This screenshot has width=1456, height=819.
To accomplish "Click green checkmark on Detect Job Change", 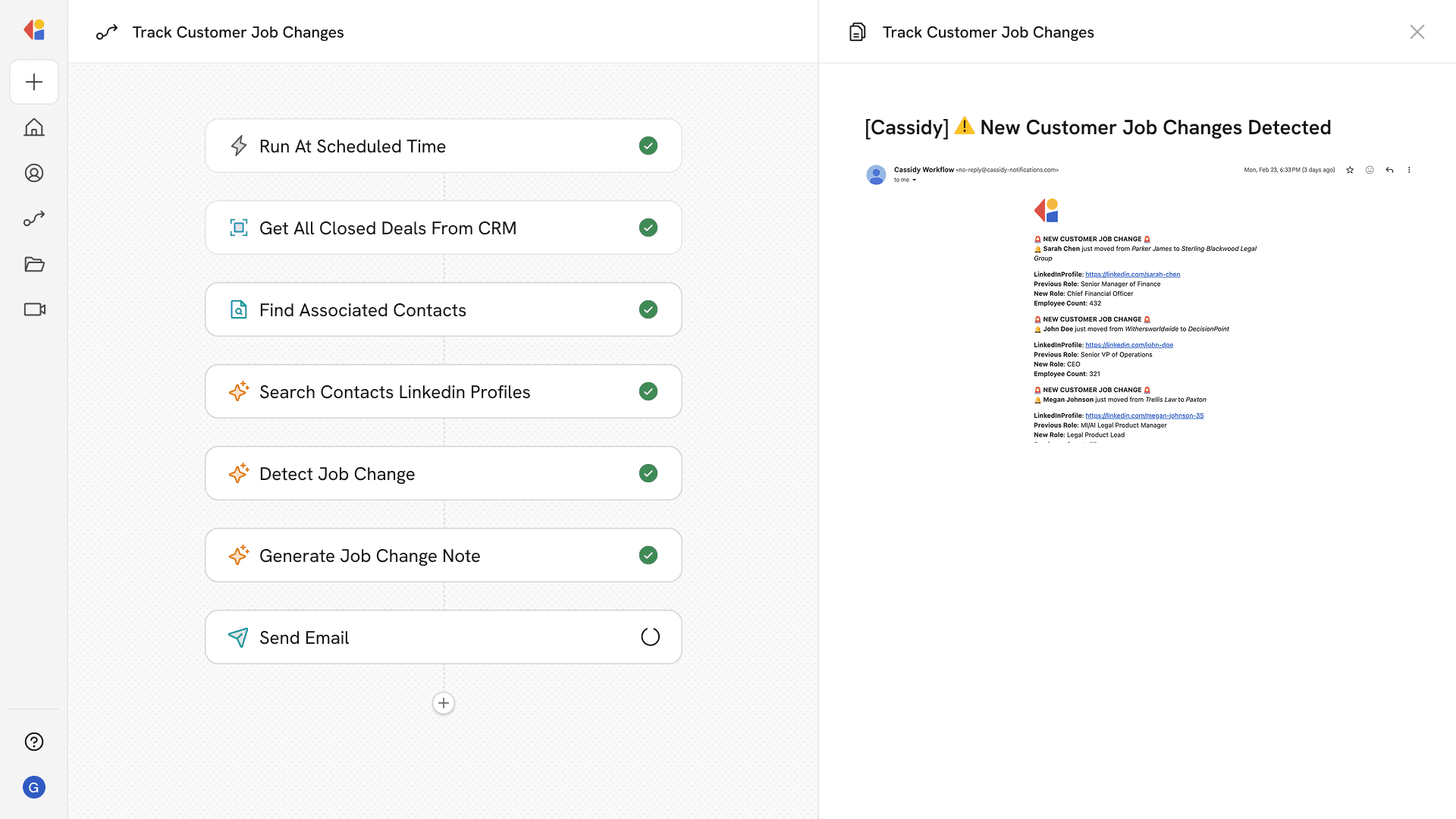I will [648, 473].
